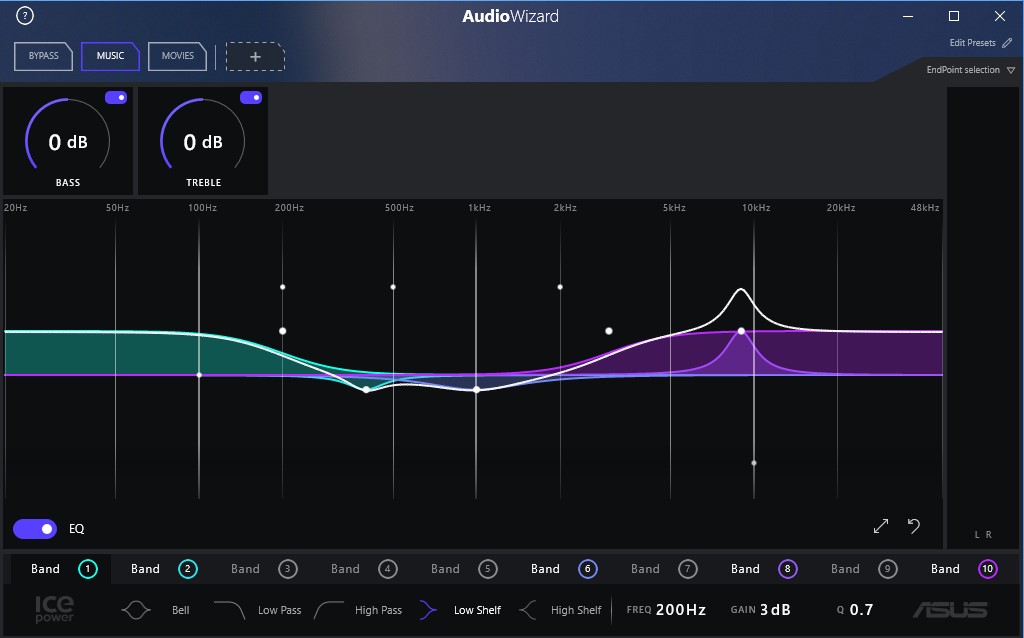The image size is (1024, 638).
Task: Click the Band 2 circle number icon
Action: coord(187,569)
